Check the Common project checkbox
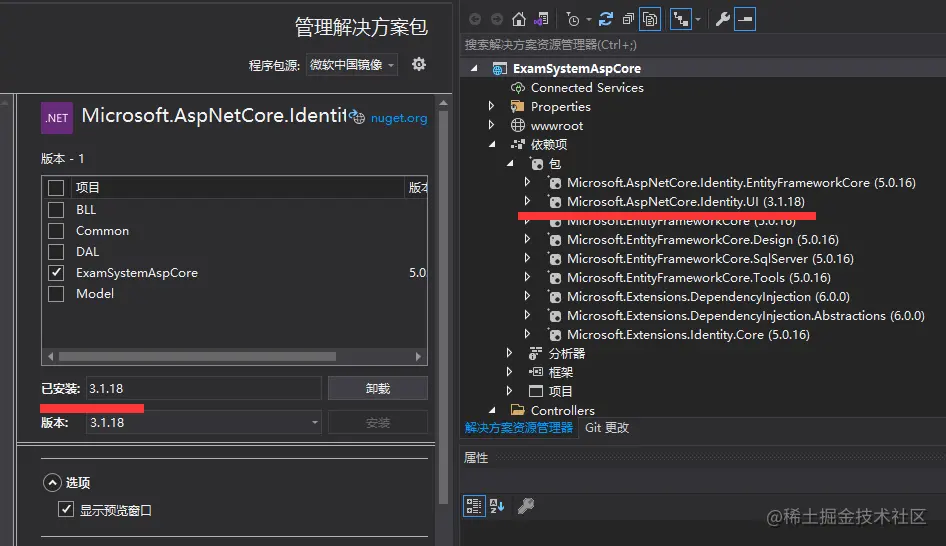Screen dimensions: 946x546 56,231
